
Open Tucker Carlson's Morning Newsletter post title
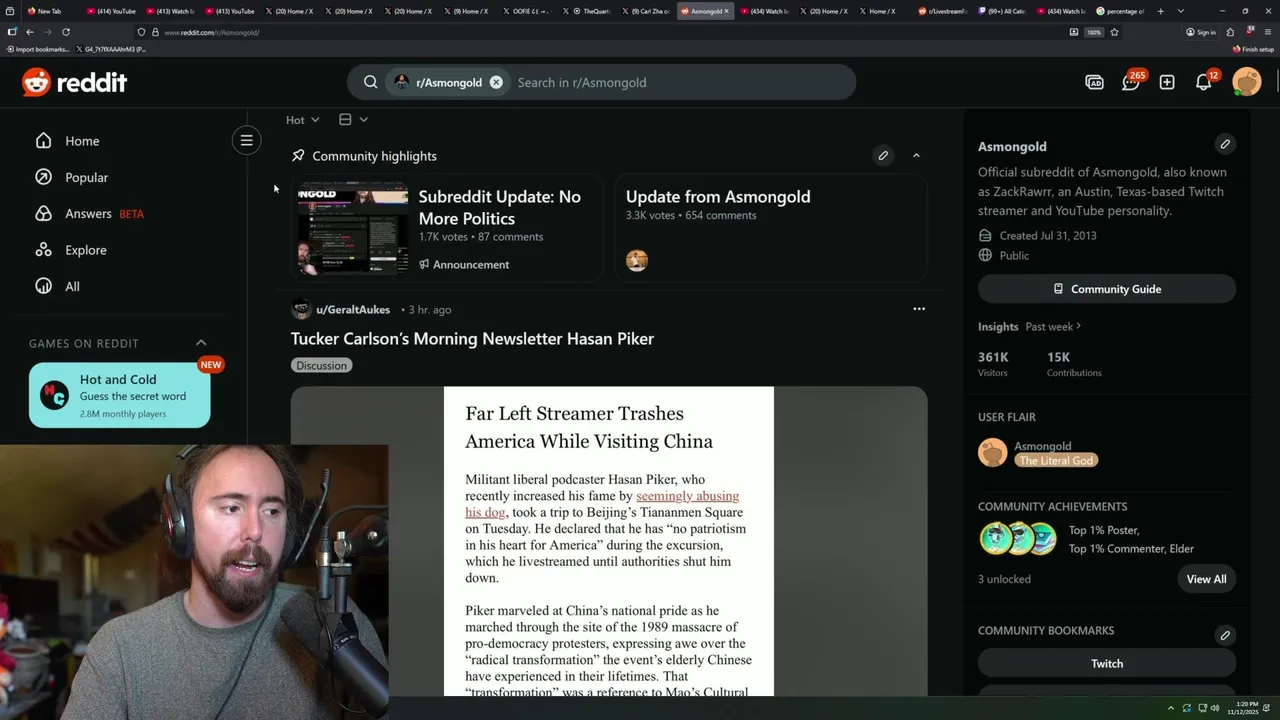point(472,339)
